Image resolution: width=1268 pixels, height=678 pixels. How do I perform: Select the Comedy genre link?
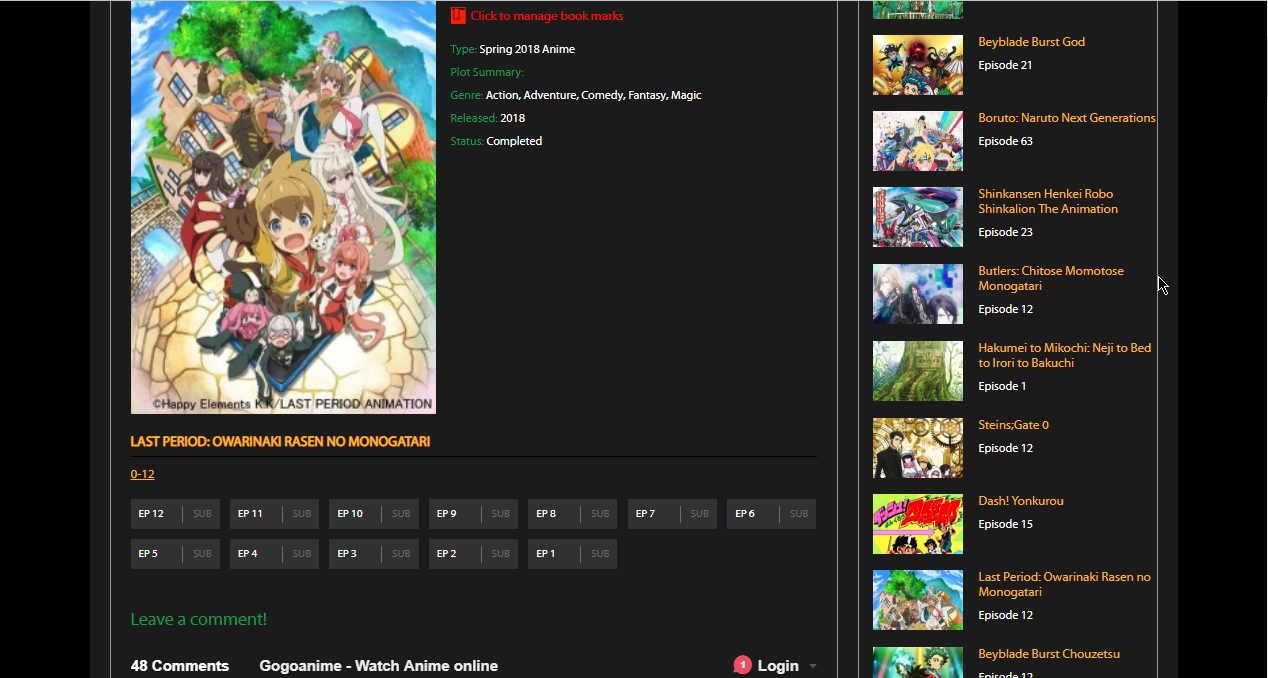click(x=602, y=95)
